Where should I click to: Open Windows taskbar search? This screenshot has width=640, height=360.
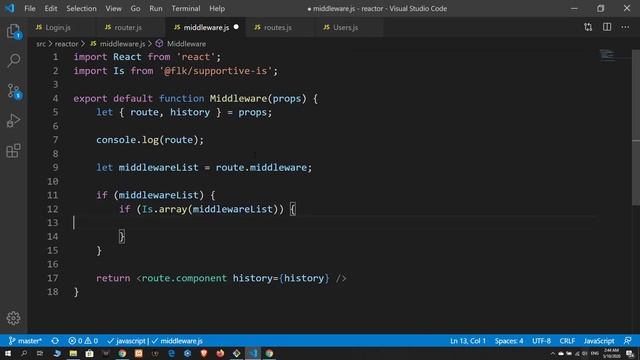pyautogui.click(x=24, y=353)
